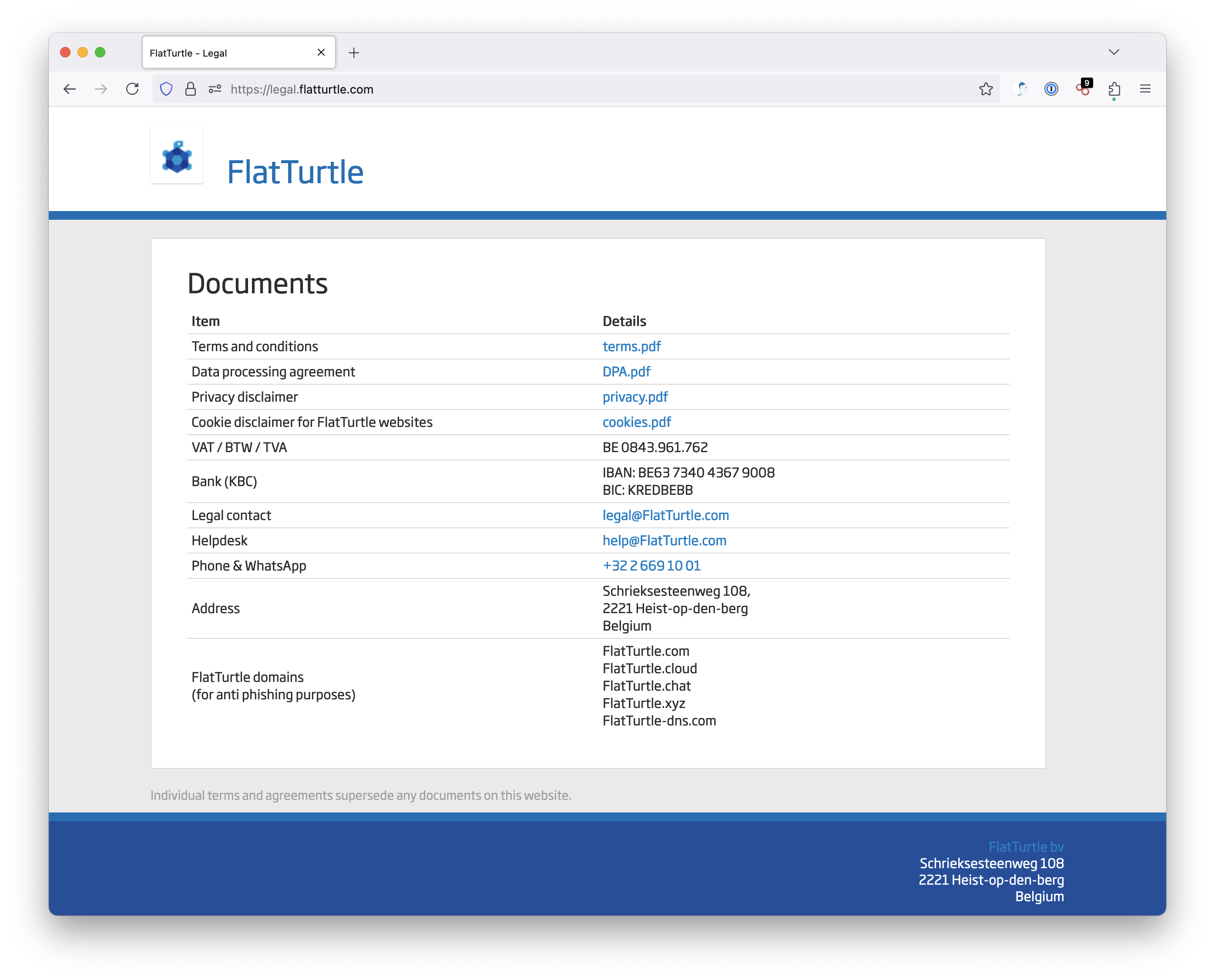Open the 1Password extension icon
The height and width of the screenshot is (980, 1215).
coord(1051,89)
